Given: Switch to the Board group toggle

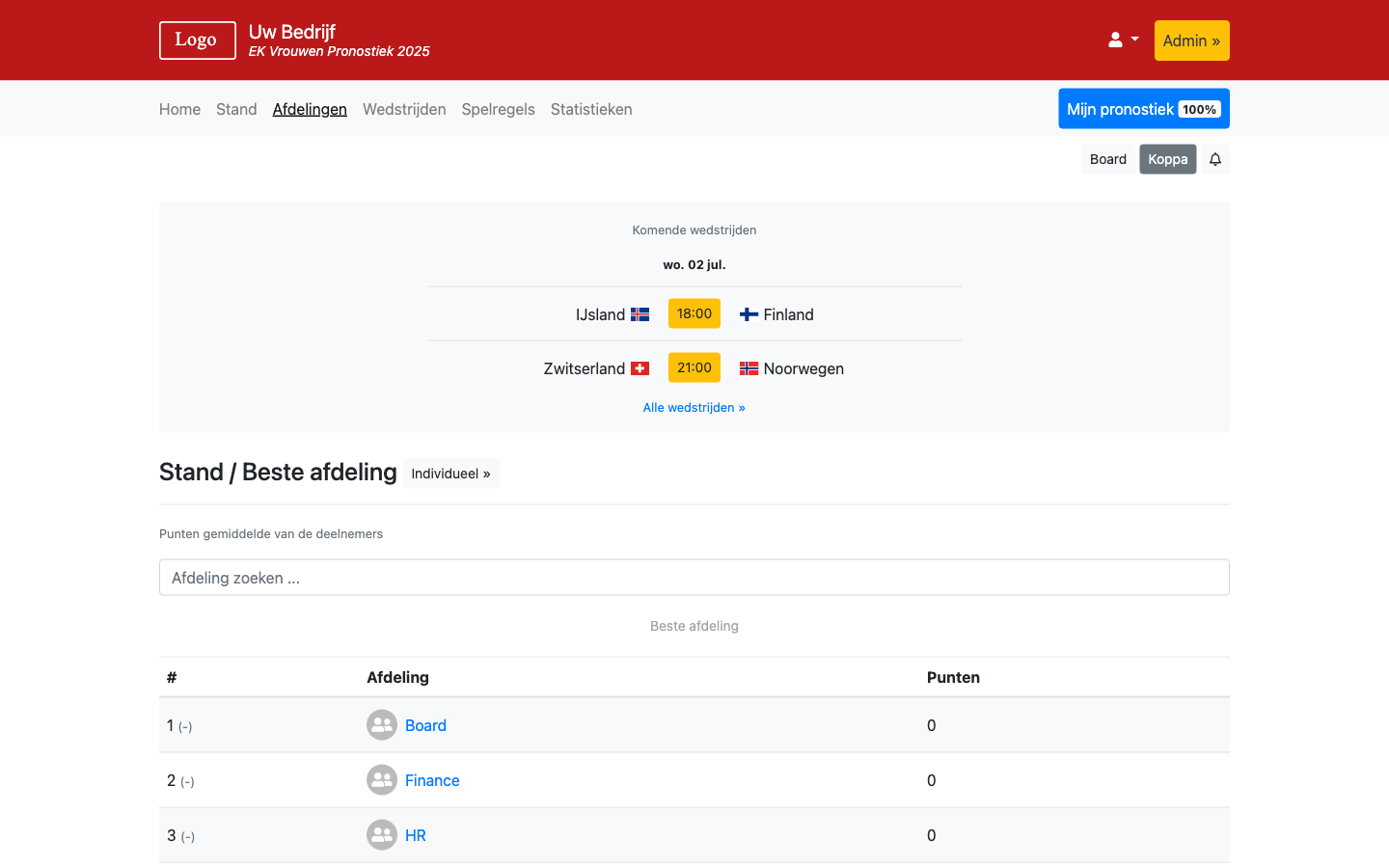Looking at the screenshot, I should point(1107,159).
